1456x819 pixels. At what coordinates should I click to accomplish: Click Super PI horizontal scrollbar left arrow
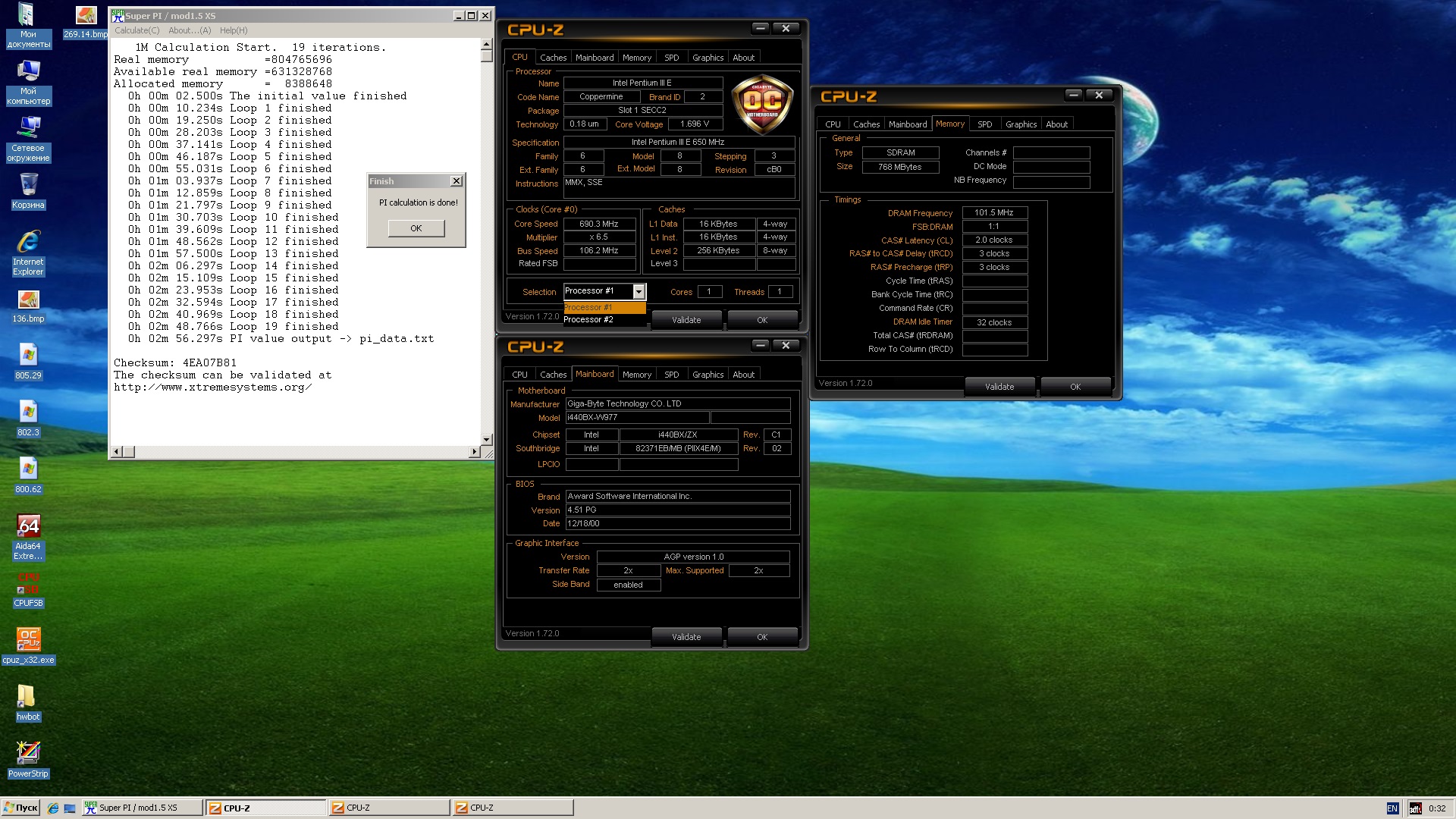click(x=117, y=452)
